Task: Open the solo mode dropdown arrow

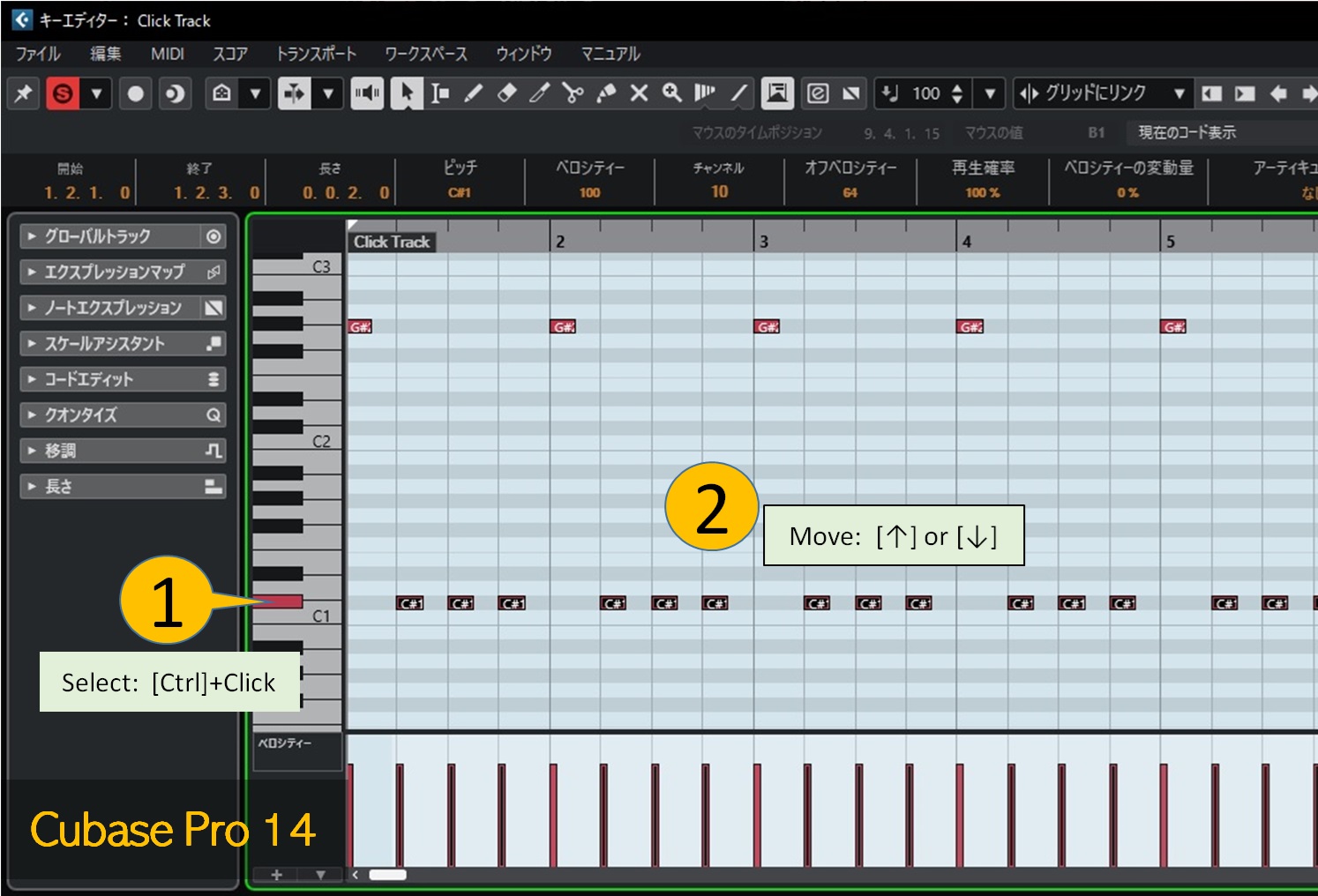Action: pos(96,93)
